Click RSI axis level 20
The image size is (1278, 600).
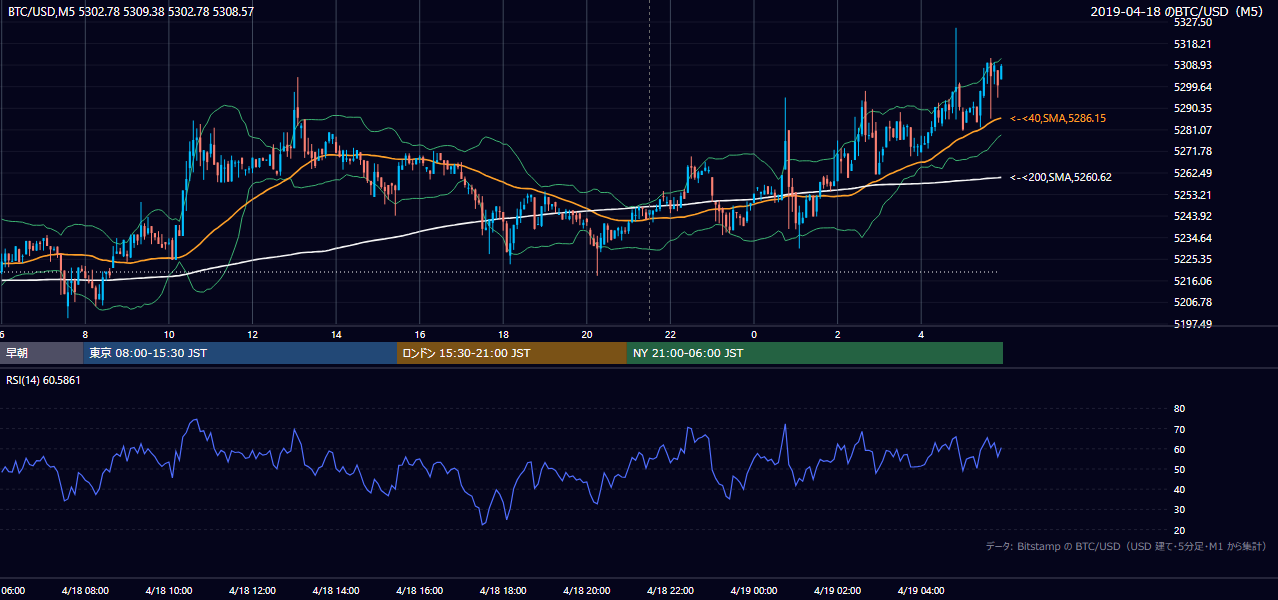[x=1179, y=530]
